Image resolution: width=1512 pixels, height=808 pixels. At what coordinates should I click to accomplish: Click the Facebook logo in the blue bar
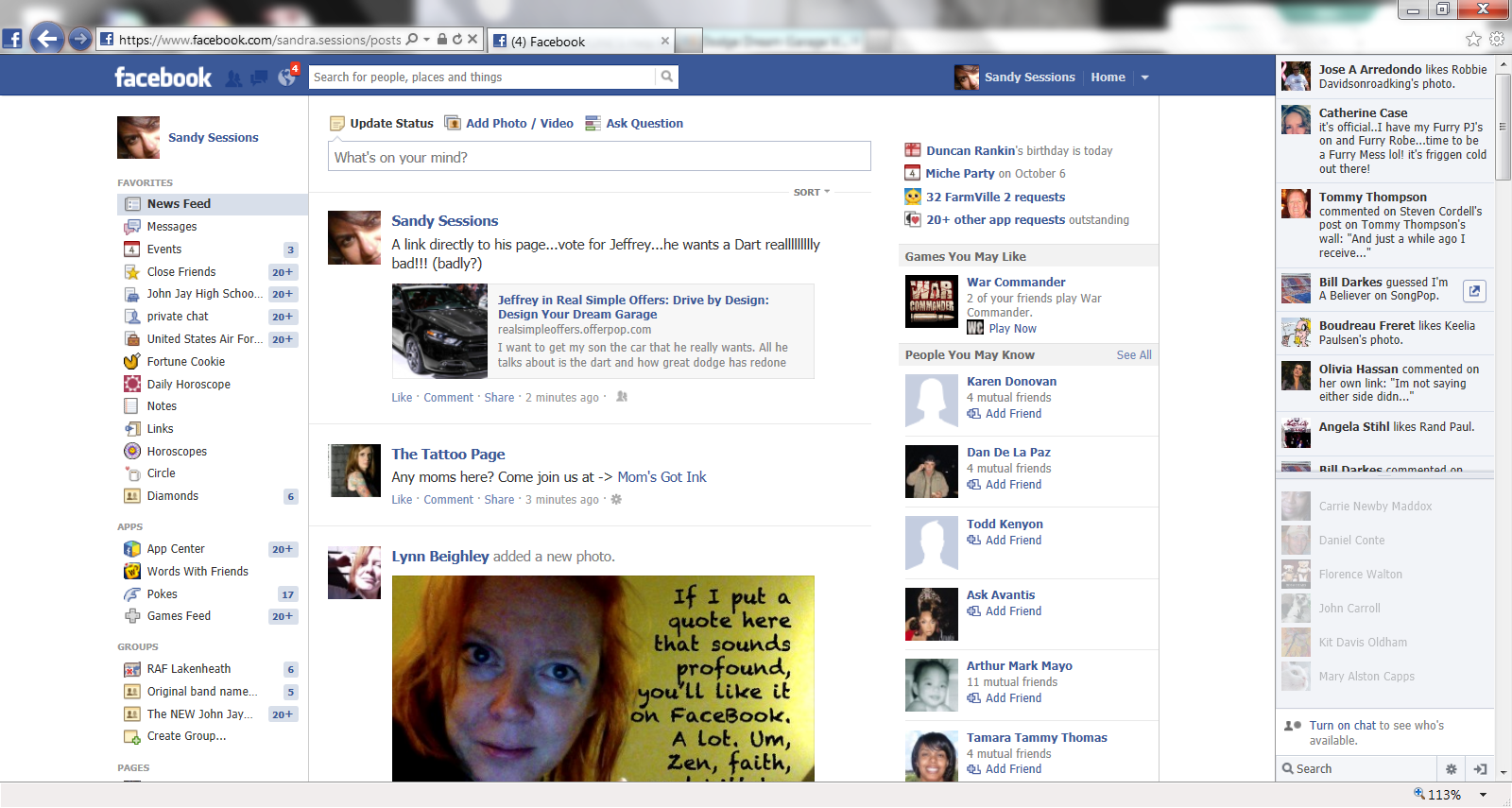(x=163, y=77)
